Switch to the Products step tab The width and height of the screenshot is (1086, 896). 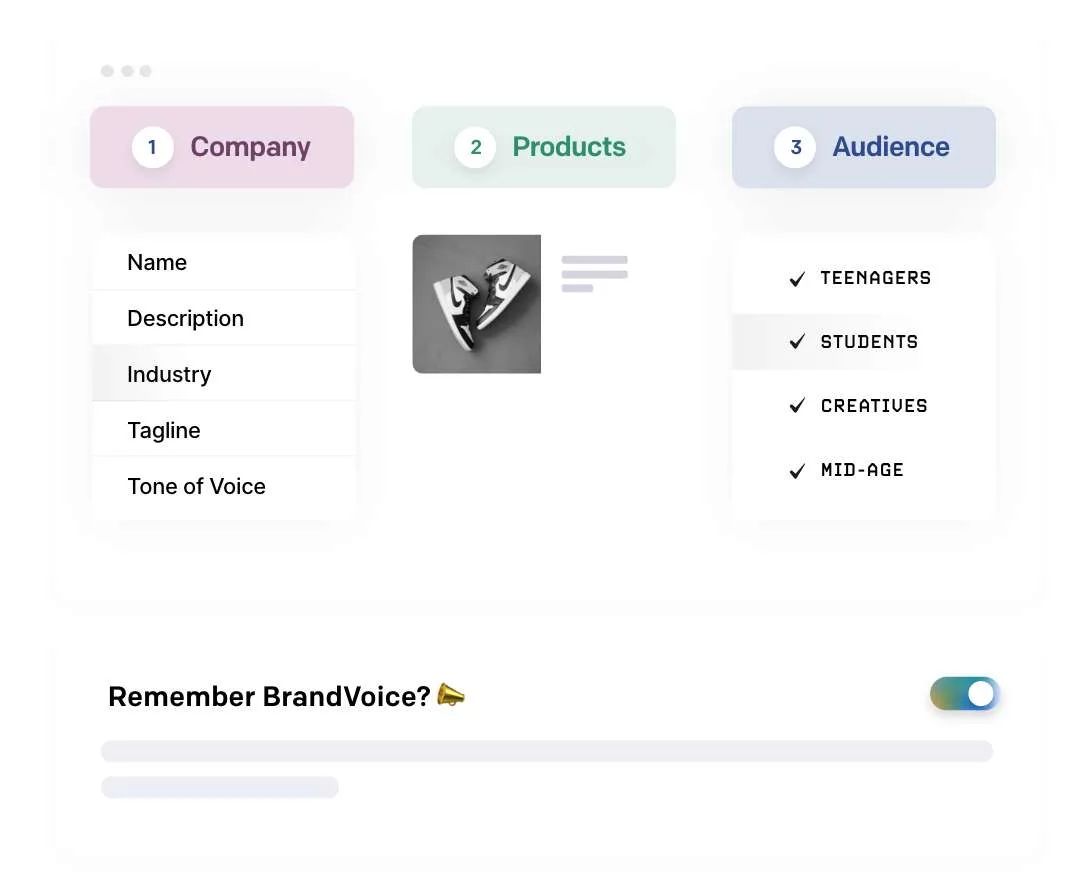pos(544,147)
